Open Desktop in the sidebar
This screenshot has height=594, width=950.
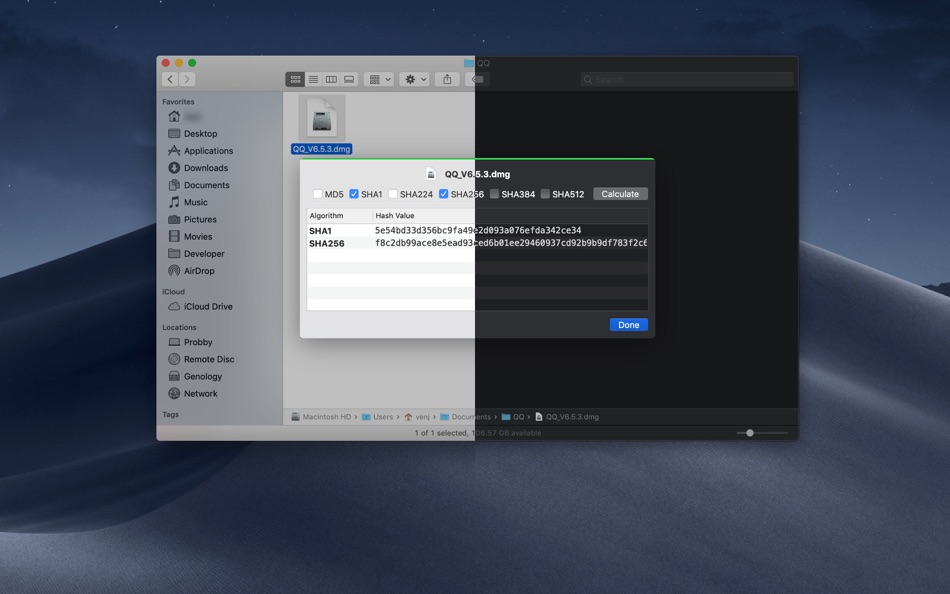coord(193,133)
